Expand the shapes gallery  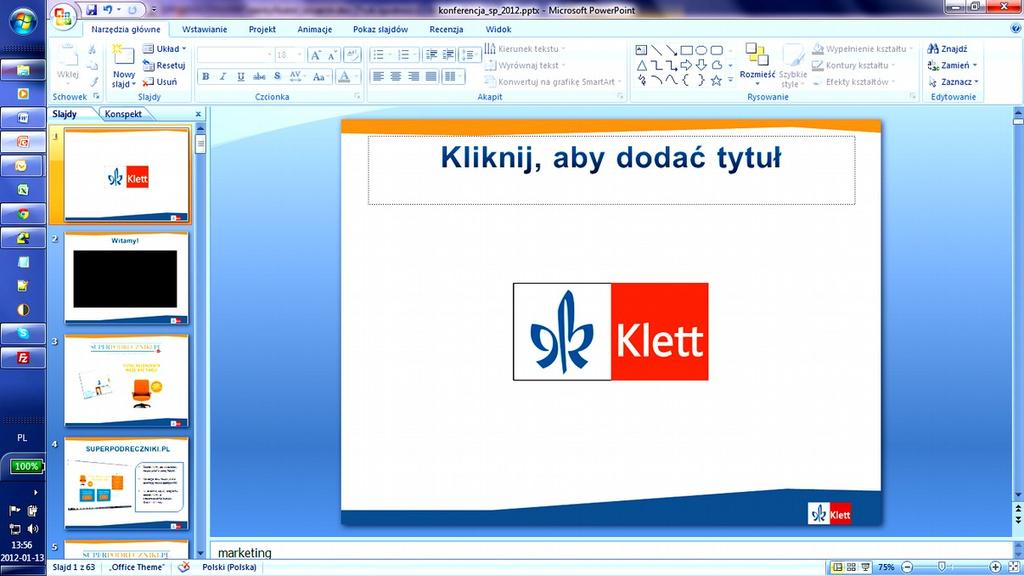coord(730,80)
